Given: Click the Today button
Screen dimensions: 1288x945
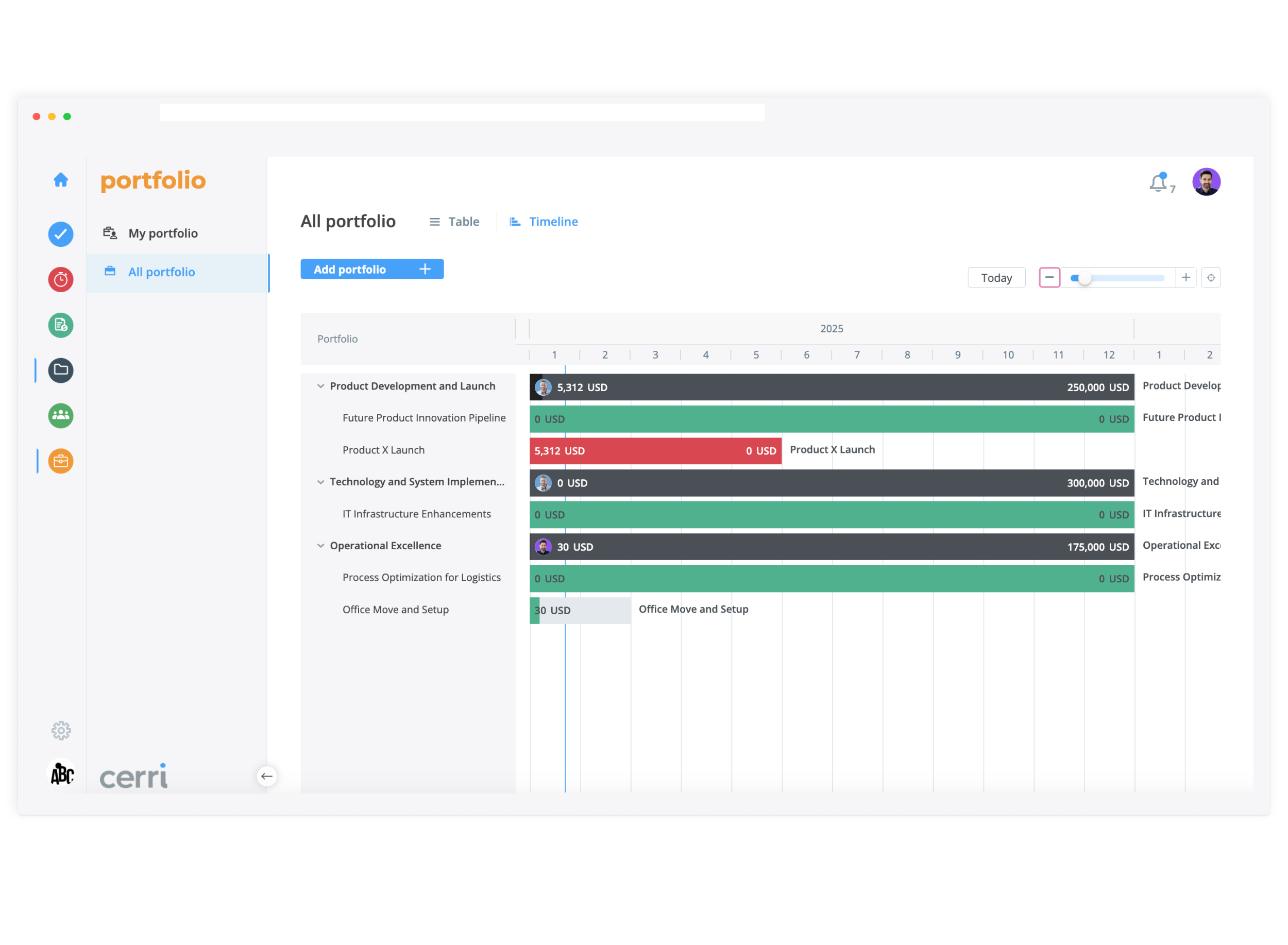Looking at the screenshot, I should [996, 278].
